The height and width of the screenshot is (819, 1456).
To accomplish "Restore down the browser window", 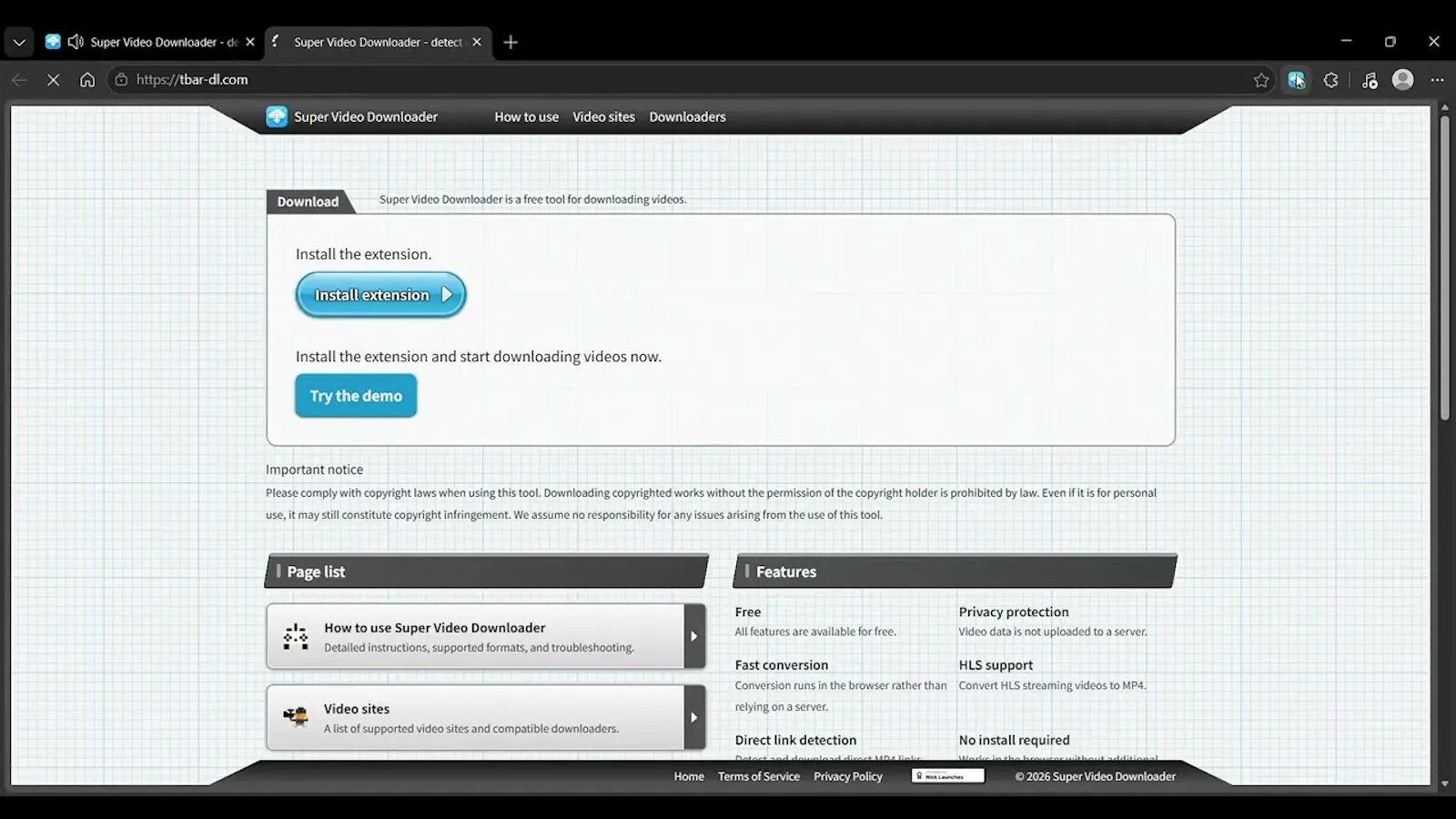I will click(1390, 41).
